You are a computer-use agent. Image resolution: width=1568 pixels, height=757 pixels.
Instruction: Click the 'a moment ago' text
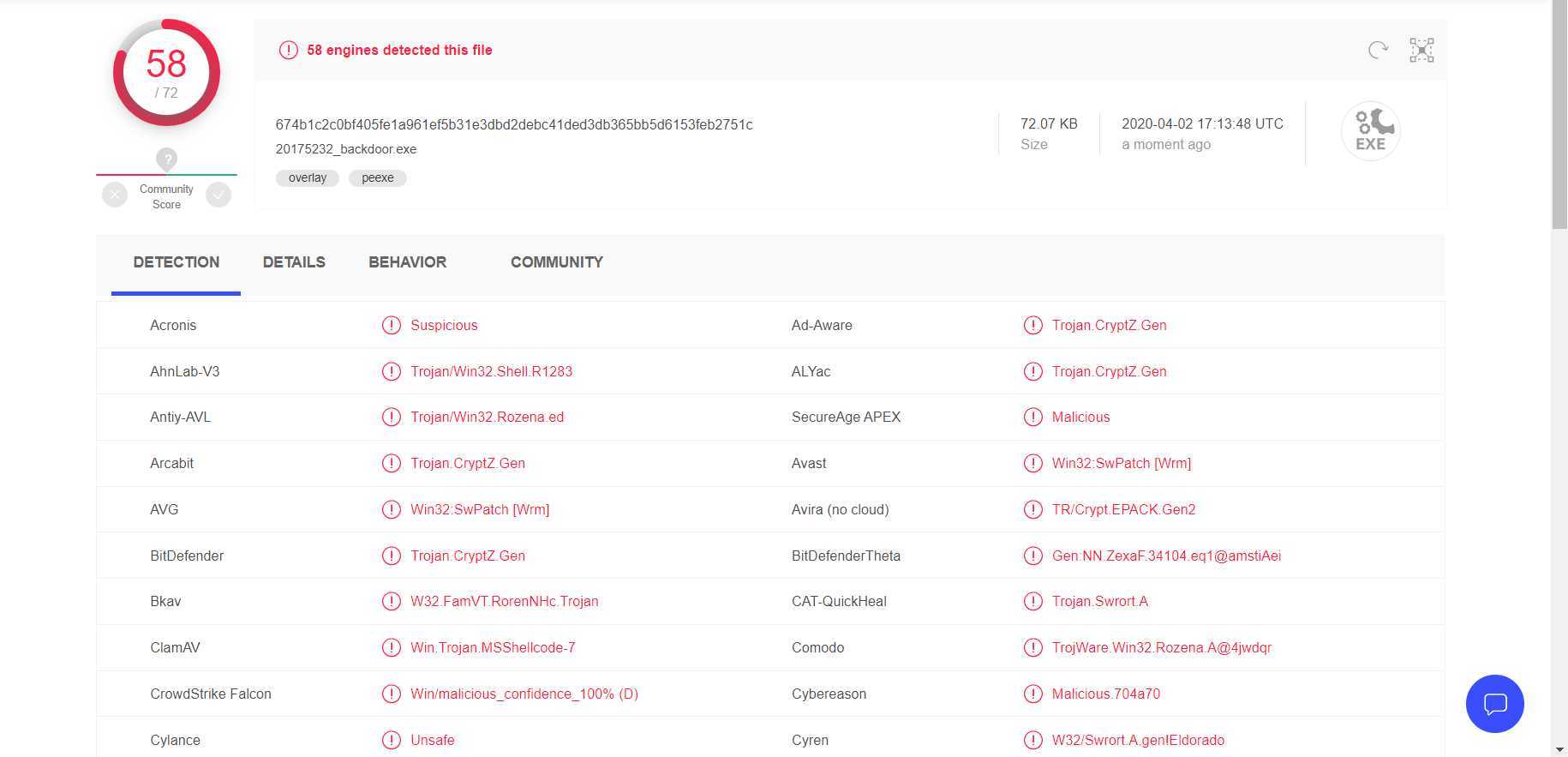(1166, 144)
